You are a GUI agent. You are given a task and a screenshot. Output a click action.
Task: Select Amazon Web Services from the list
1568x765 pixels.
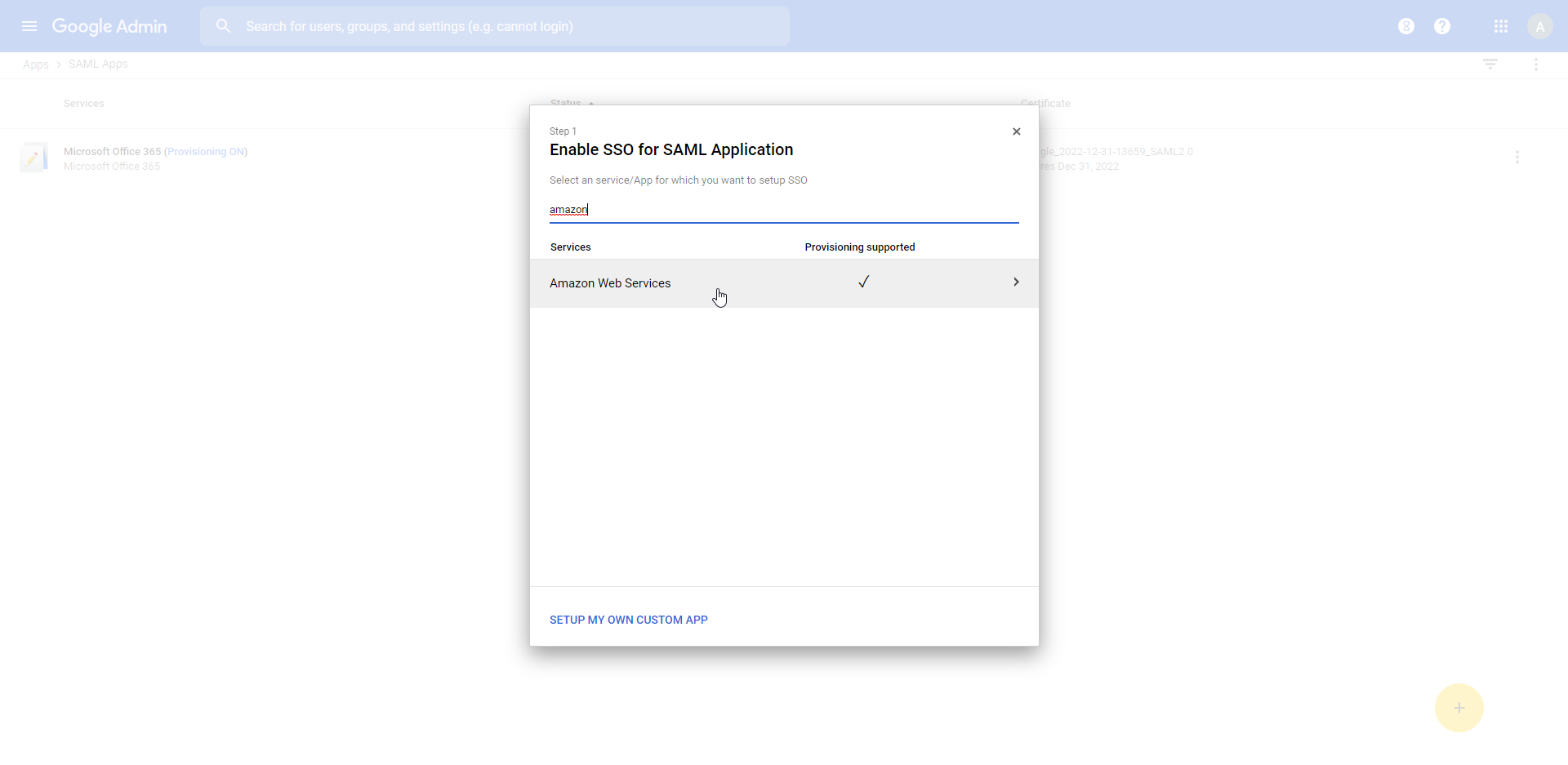(x=784, y=283)
